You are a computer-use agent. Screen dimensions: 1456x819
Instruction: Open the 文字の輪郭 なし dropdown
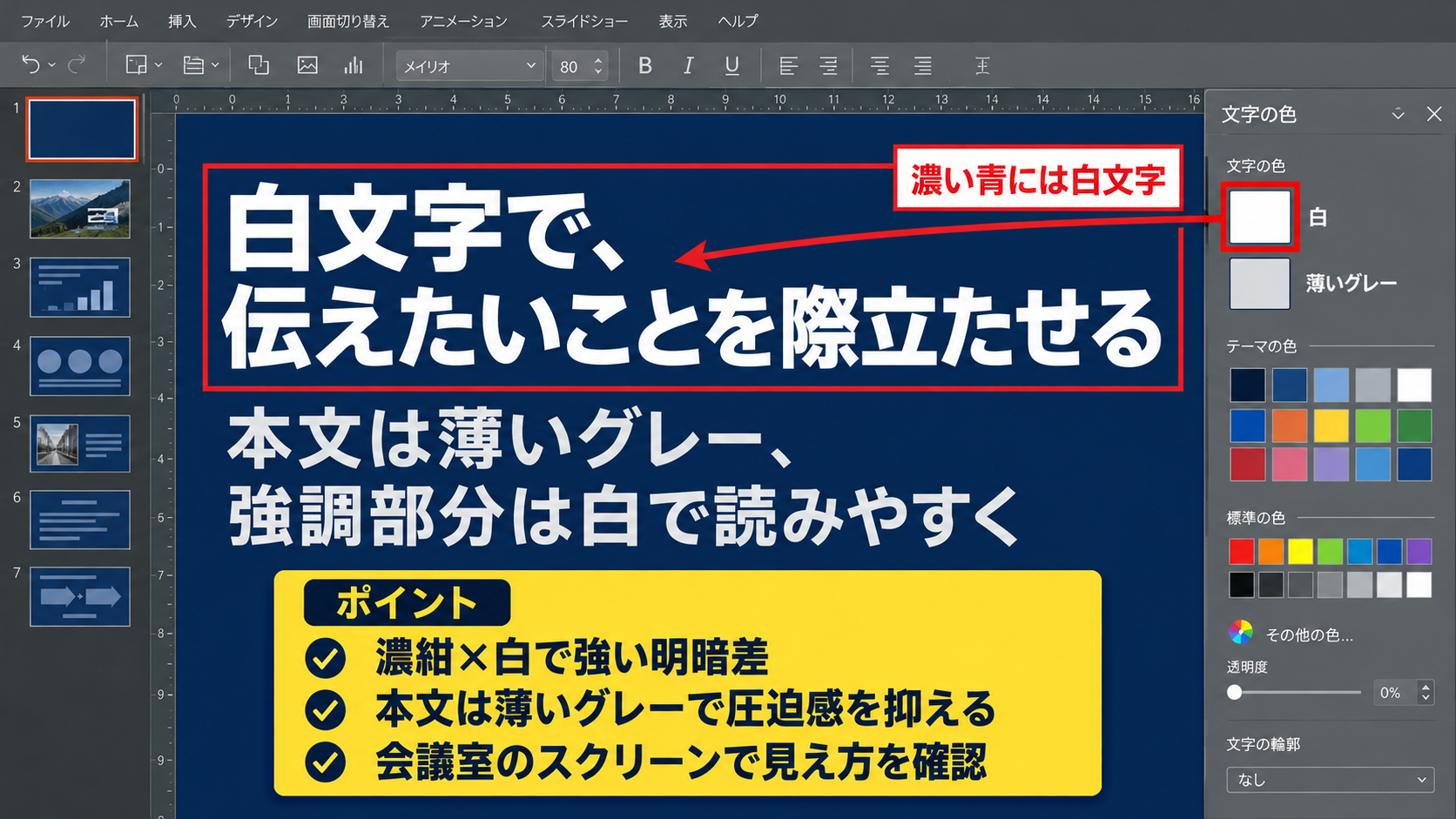(1330, 780)
